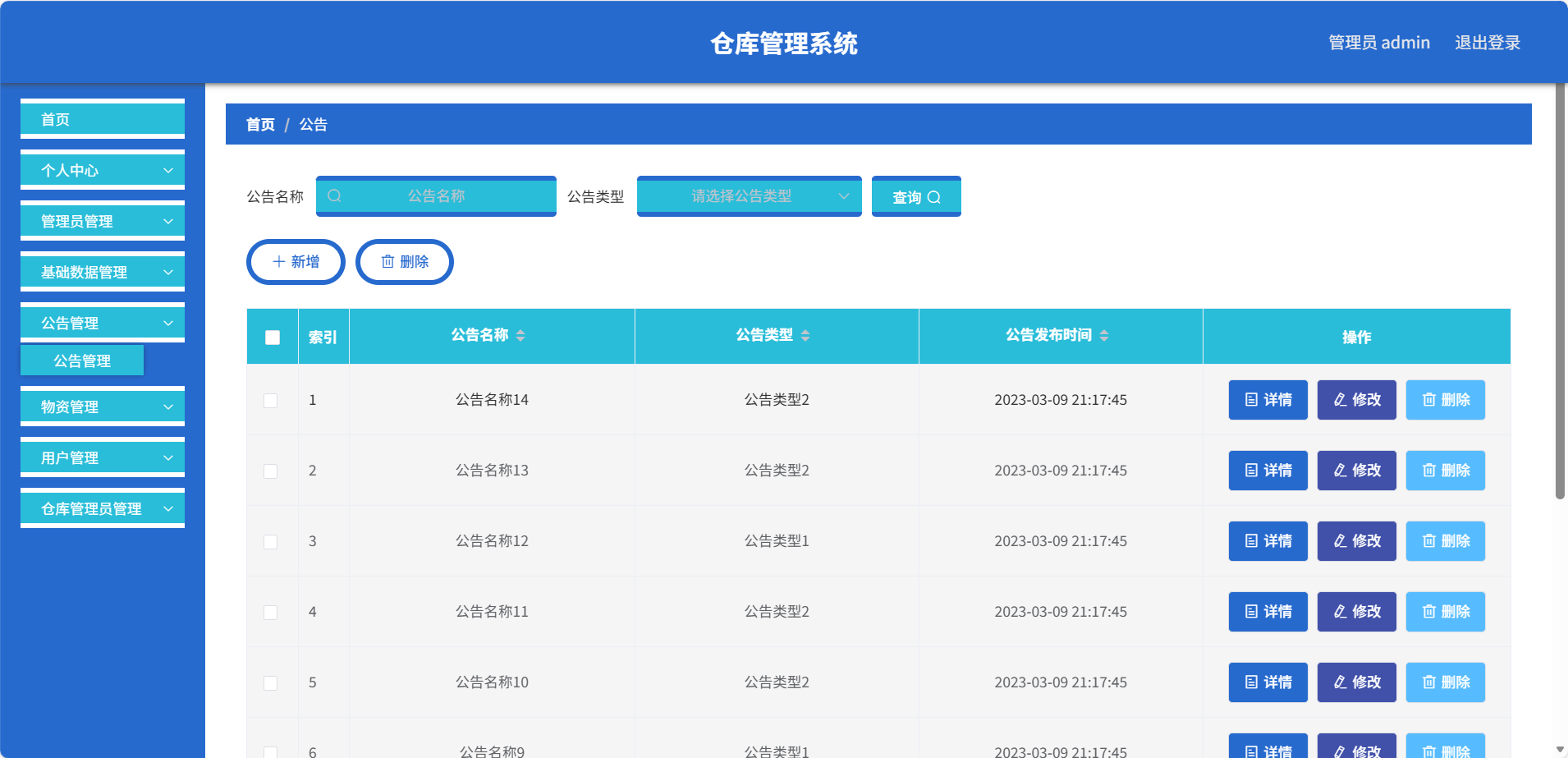The width and height of the screenshot is (1568, 758).
Task: Expand the 用户管理 sidebar menu
Action: tap(103, 457)
